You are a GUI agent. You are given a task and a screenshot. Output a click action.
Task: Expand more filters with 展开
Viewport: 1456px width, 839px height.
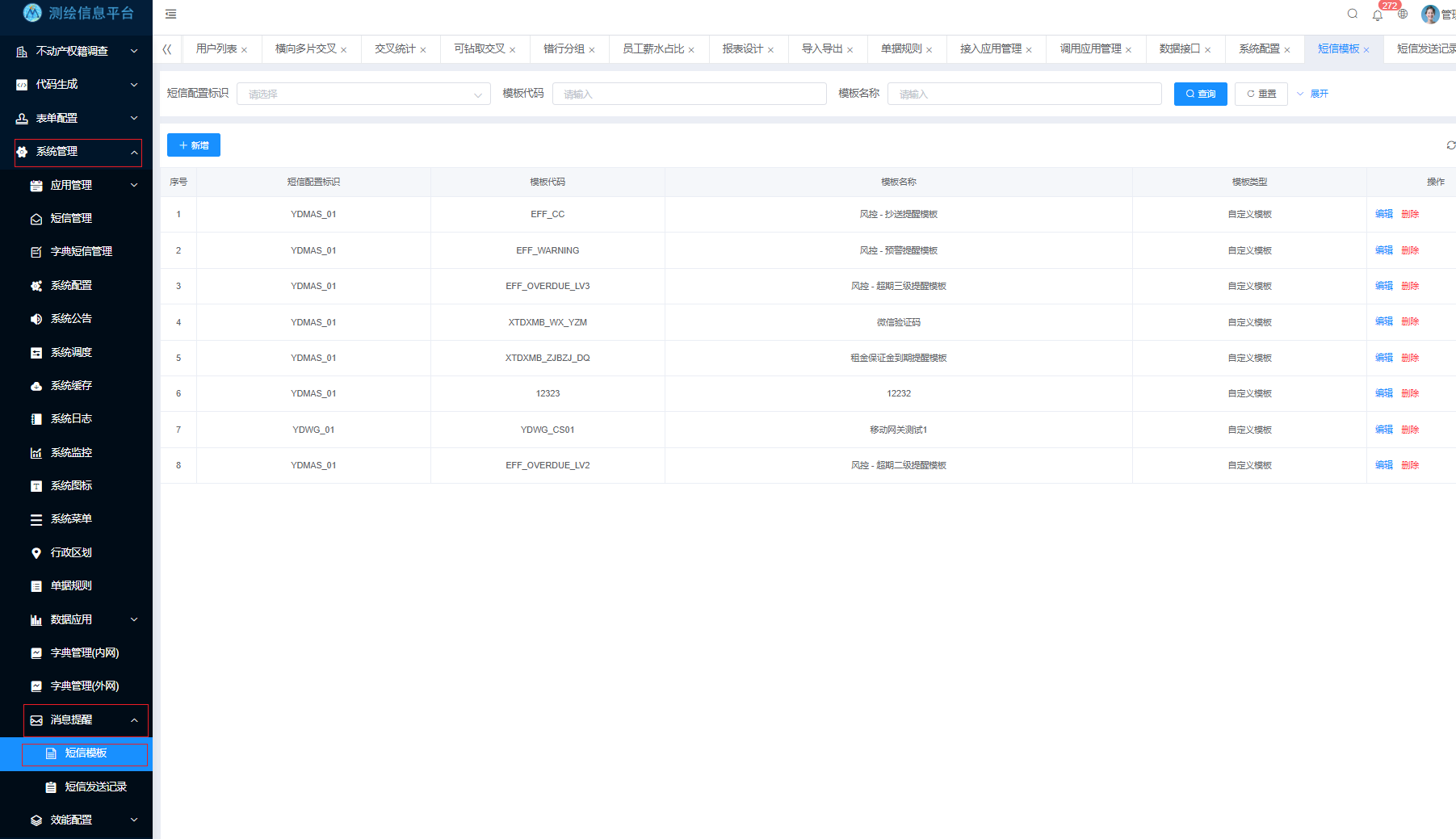tap(1313, 94)
